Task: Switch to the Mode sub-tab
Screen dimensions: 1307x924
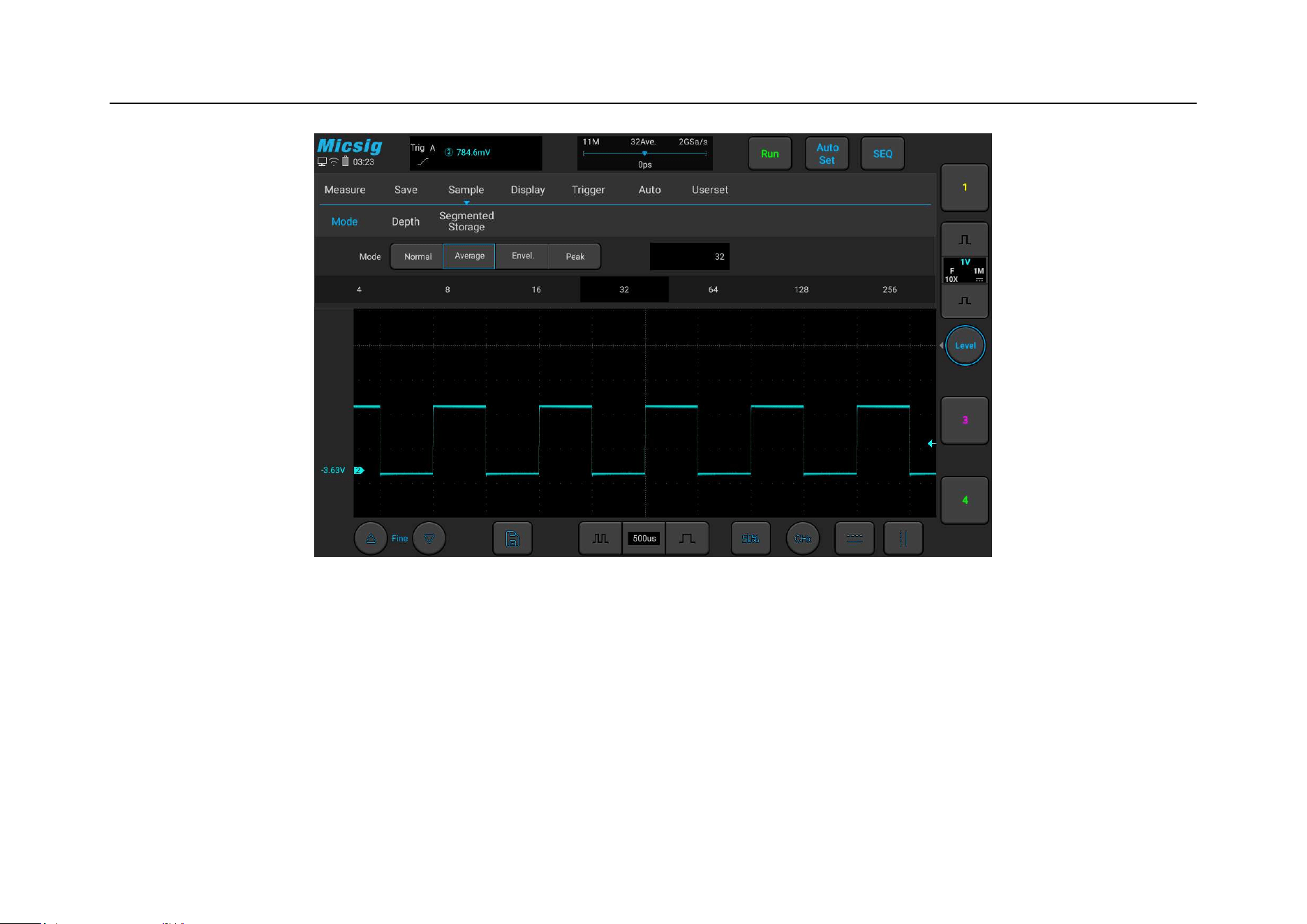Action: coord(344,221)
